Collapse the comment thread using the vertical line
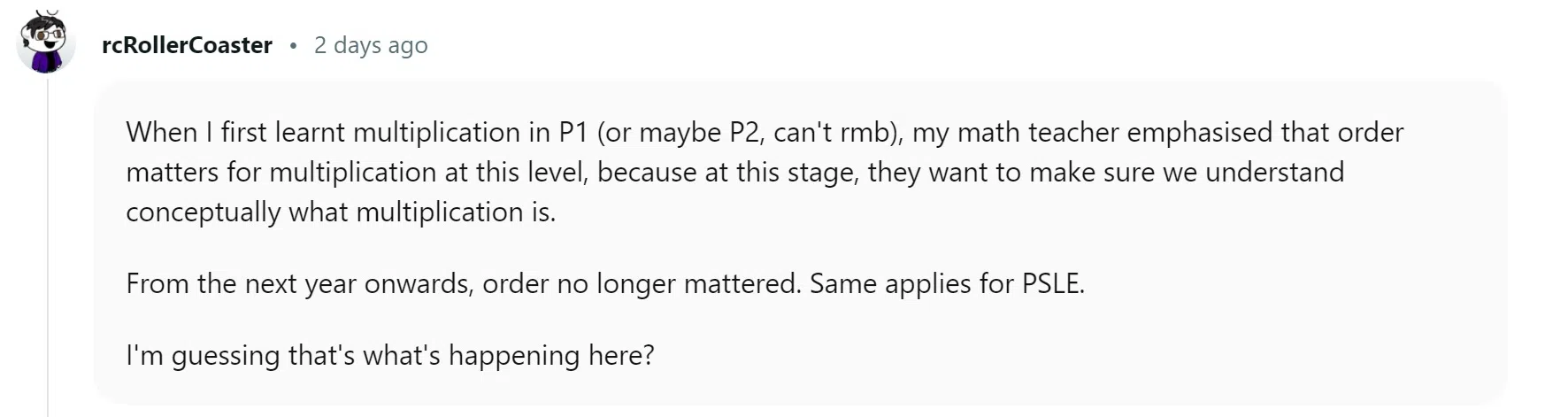The width and height of the screenshot is (1568, 417). 48,248
